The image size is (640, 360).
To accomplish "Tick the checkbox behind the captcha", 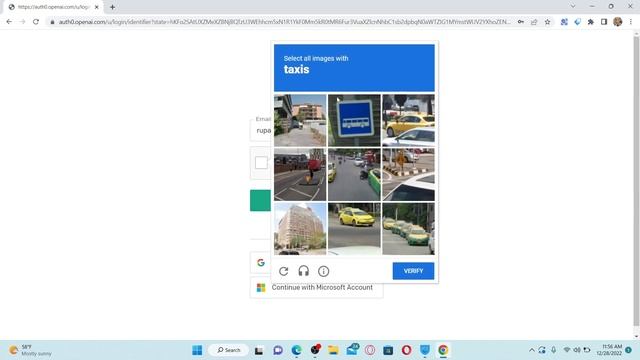I will [x=261, y=162].
